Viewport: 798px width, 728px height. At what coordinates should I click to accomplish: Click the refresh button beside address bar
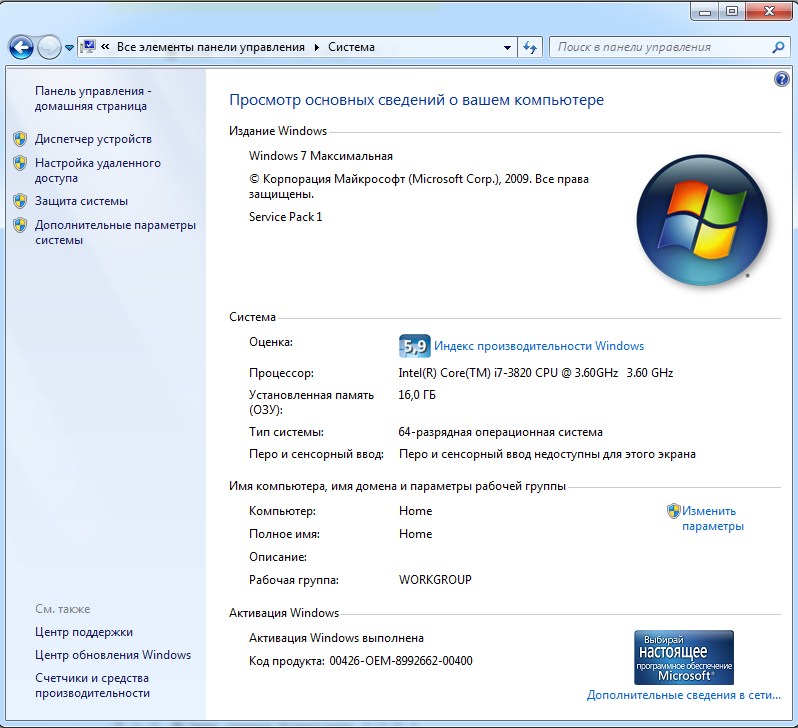click(531, 47)
